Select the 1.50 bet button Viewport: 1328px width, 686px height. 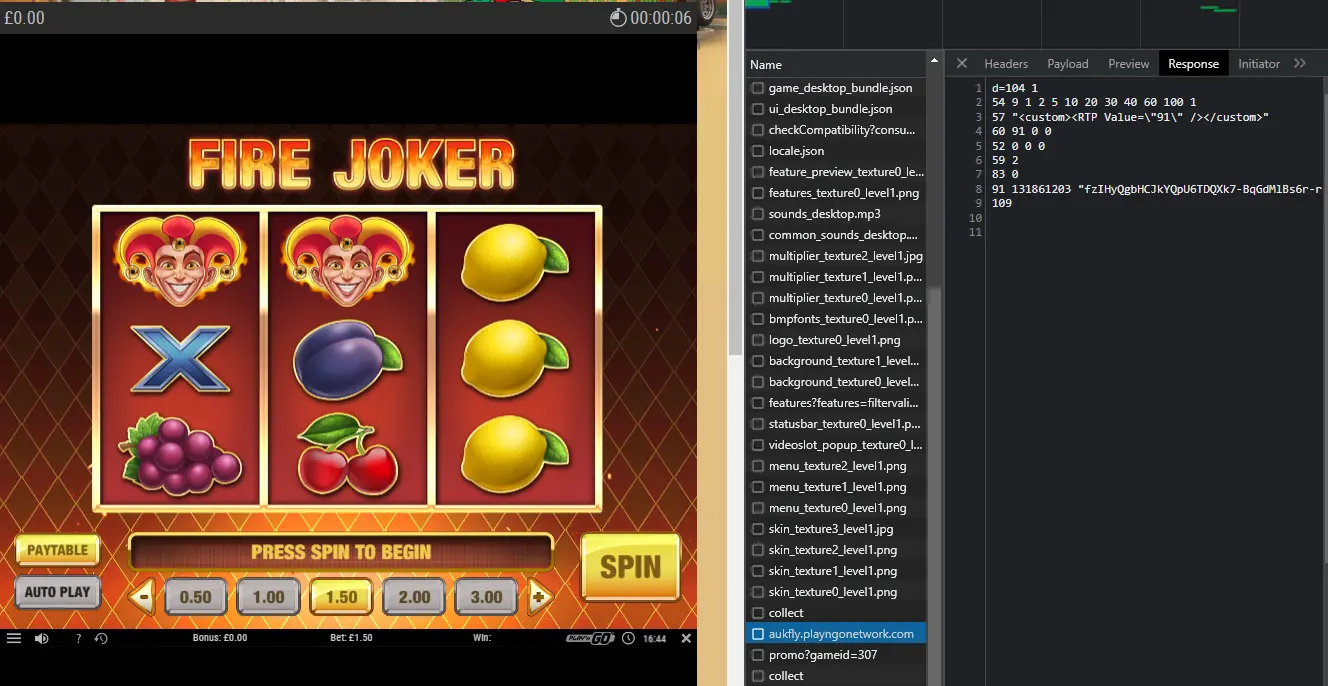341,597
